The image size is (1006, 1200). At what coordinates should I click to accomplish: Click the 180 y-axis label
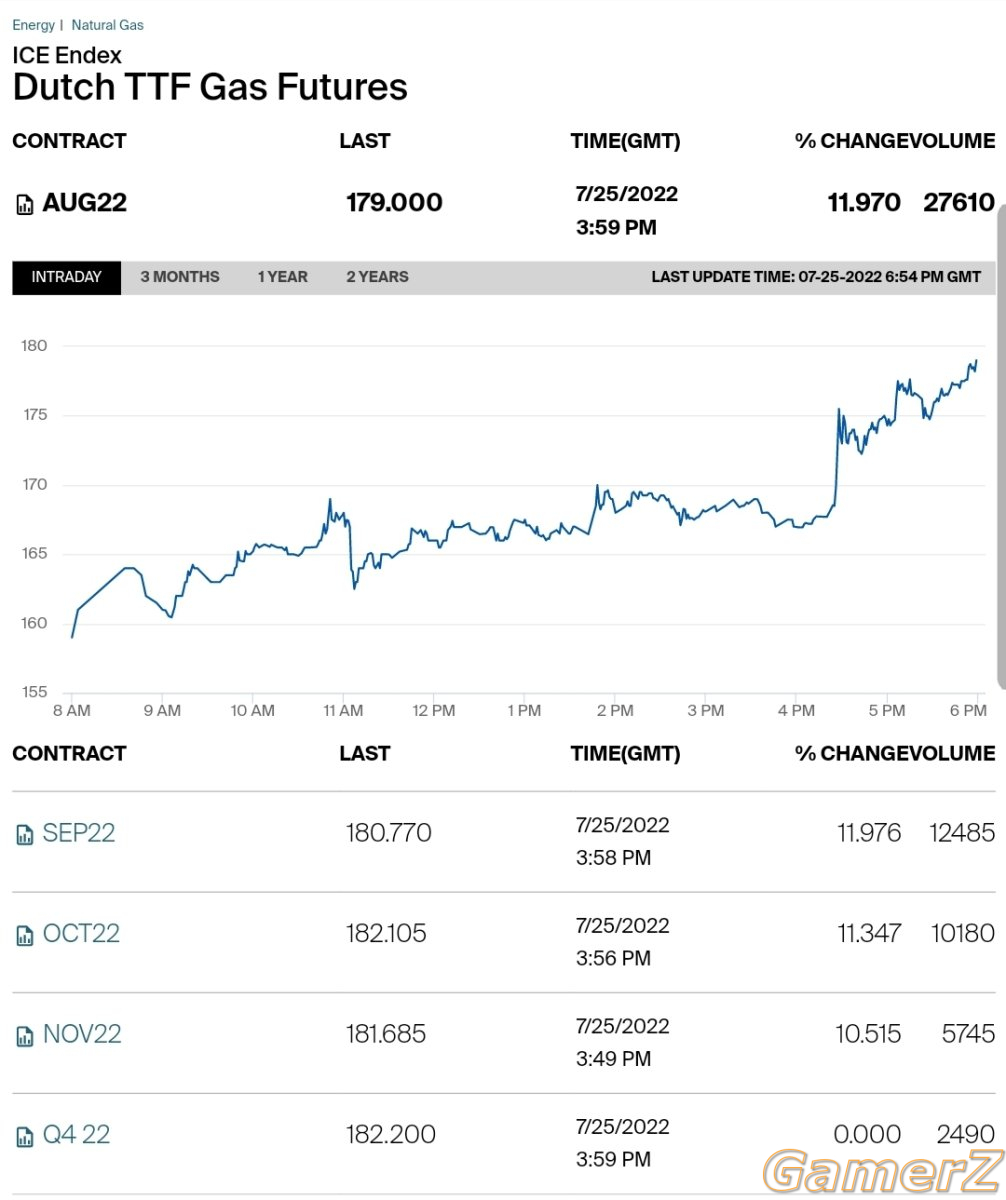(35, 346)
